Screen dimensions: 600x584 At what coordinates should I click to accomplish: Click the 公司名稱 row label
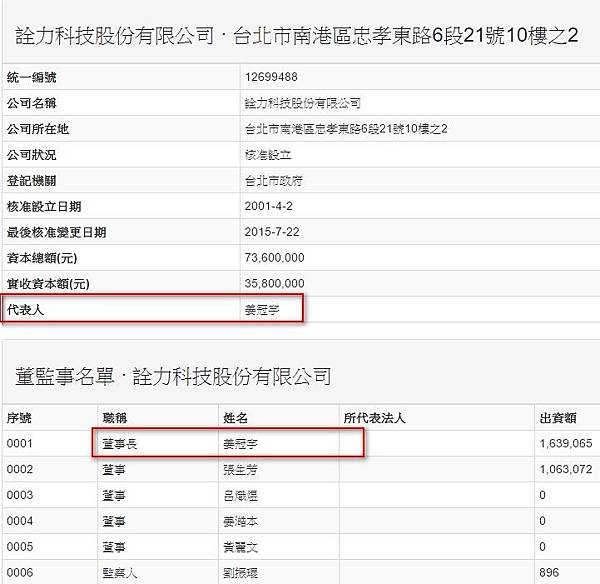click(x=31, y=103)
